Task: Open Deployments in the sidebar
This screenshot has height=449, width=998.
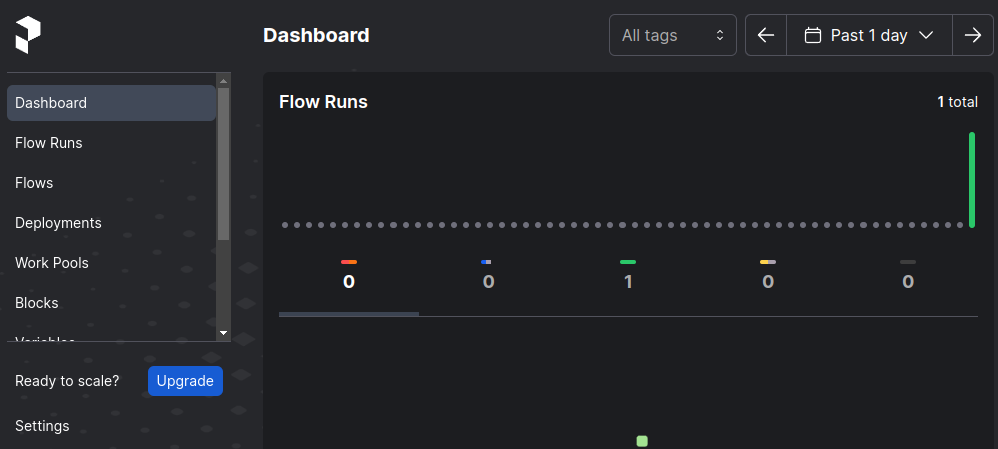Action: pos(58,223)
